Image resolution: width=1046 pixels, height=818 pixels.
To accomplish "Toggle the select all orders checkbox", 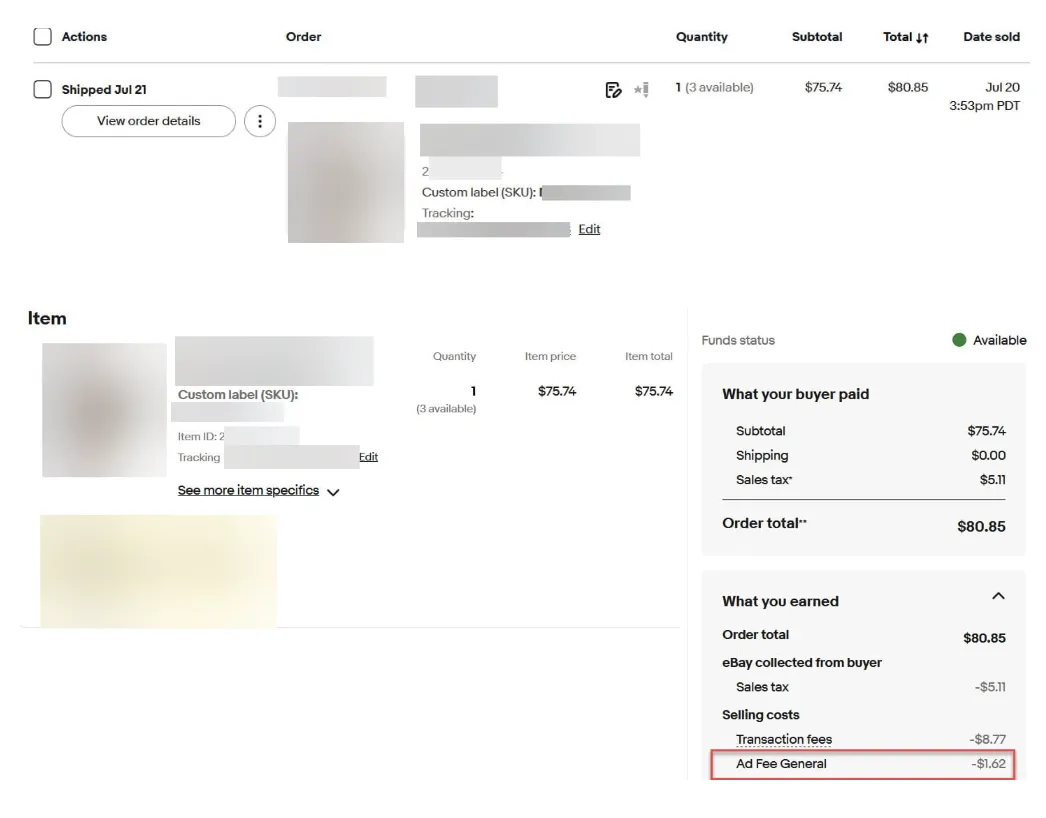I will pos(43,37).
